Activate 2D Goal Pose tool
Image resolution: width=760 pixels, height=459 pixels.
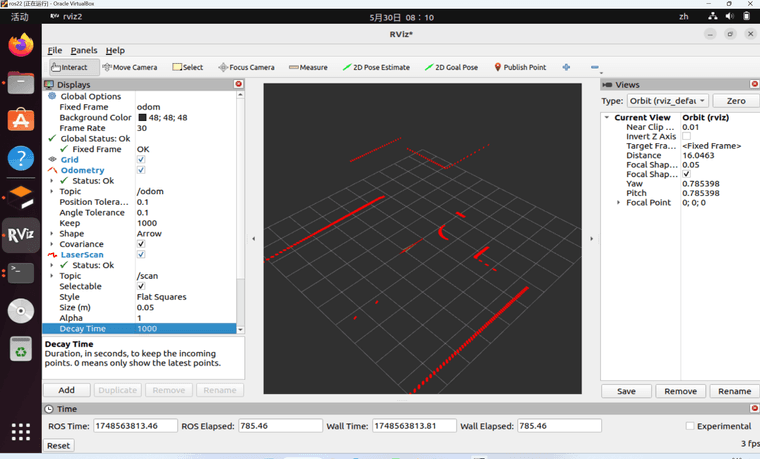[451, 67]
